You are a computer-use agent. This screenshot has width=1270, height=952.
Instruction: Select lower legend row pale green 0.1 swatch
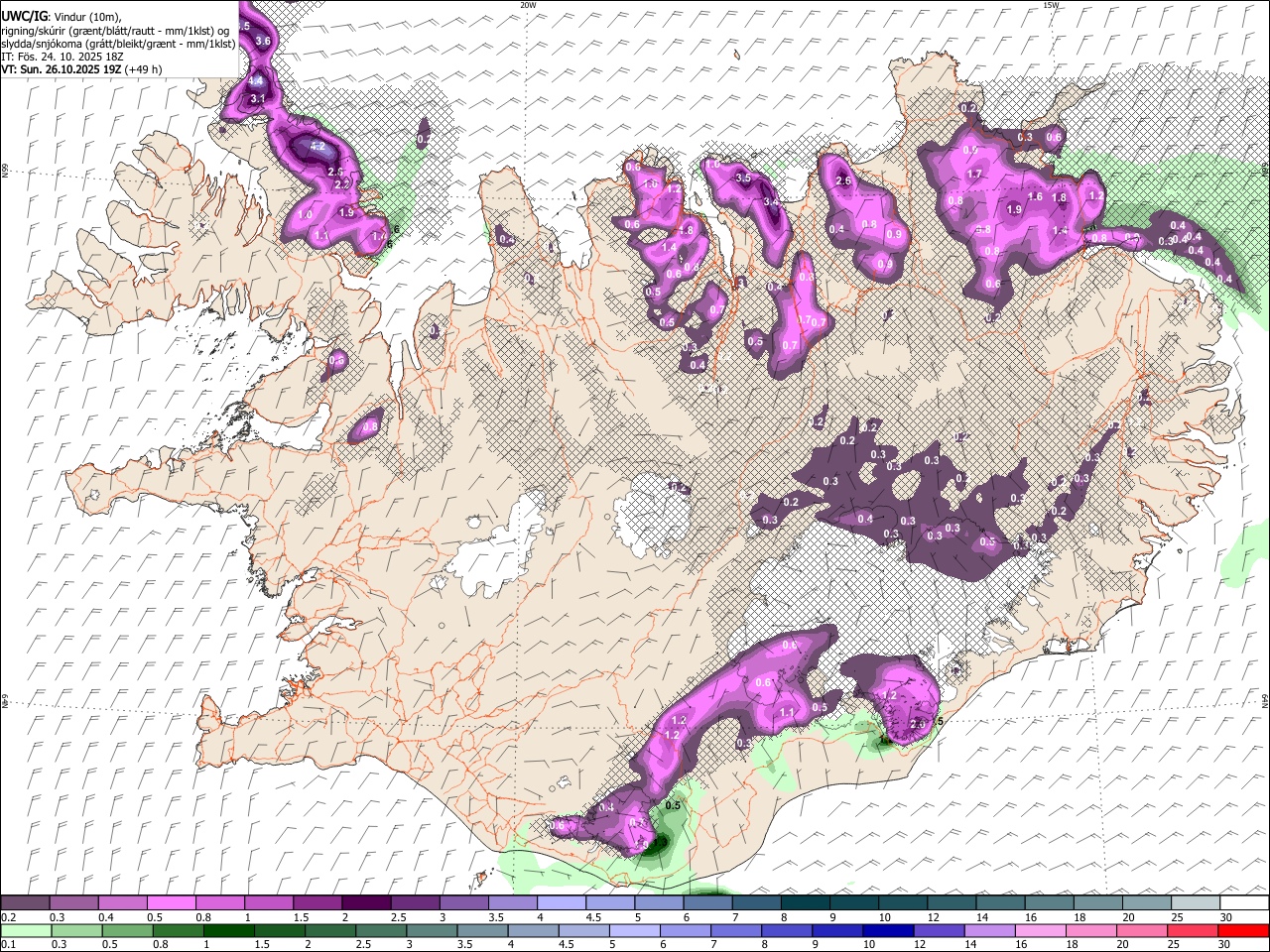pos(26,930)
